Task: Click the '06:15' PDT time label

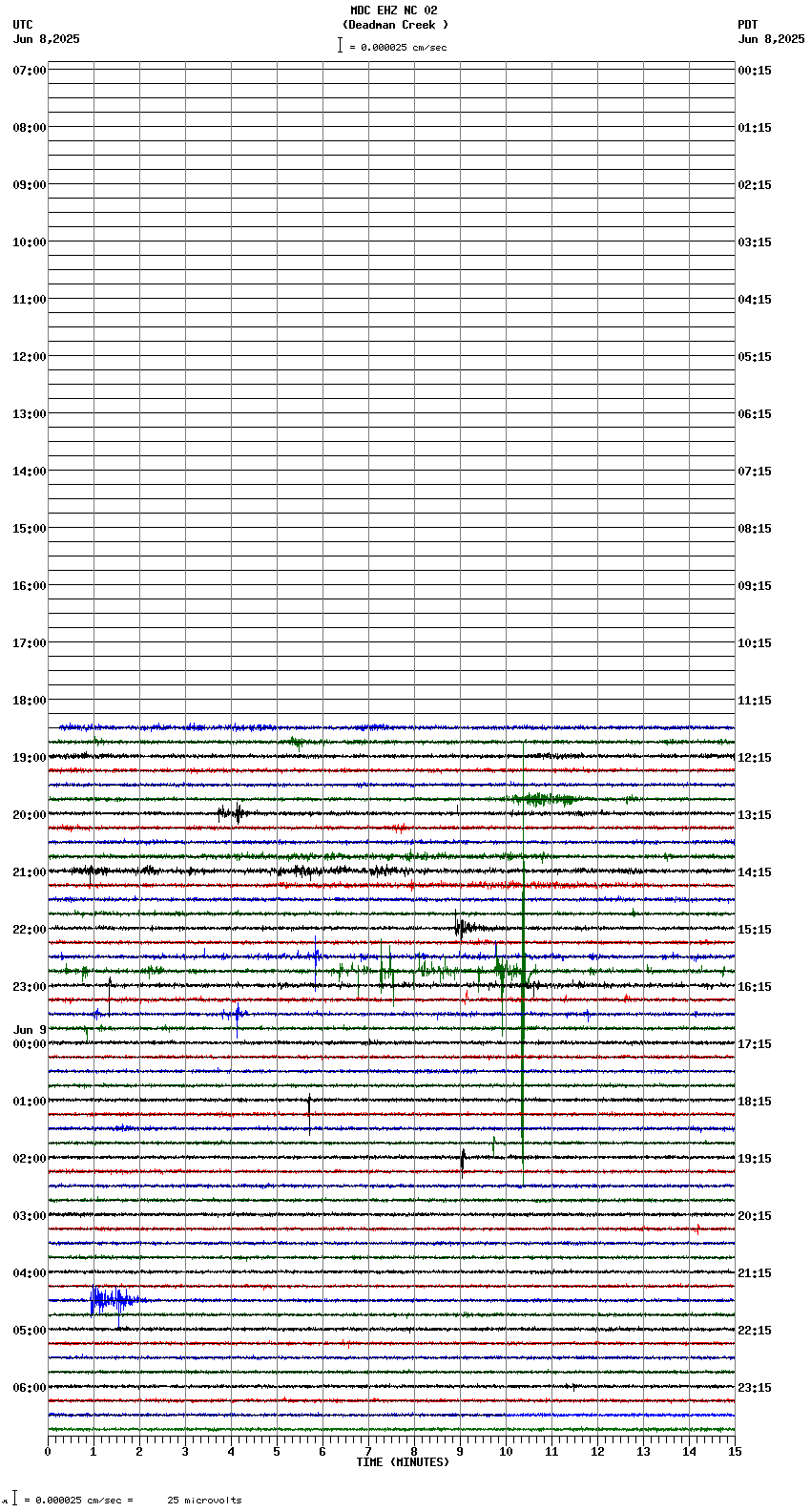Action: point(755,414)
